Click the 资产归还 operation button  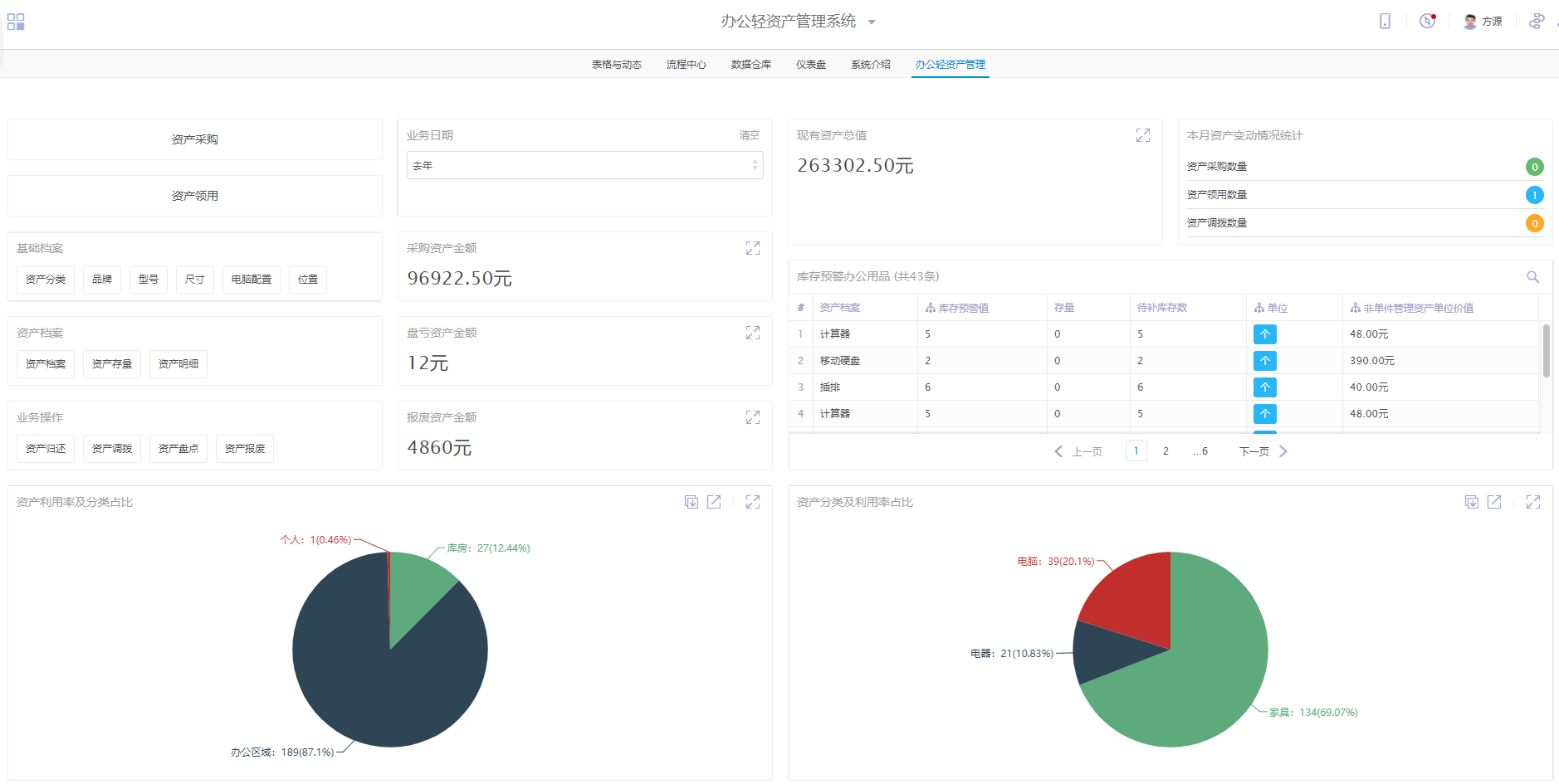pos(46,449)
